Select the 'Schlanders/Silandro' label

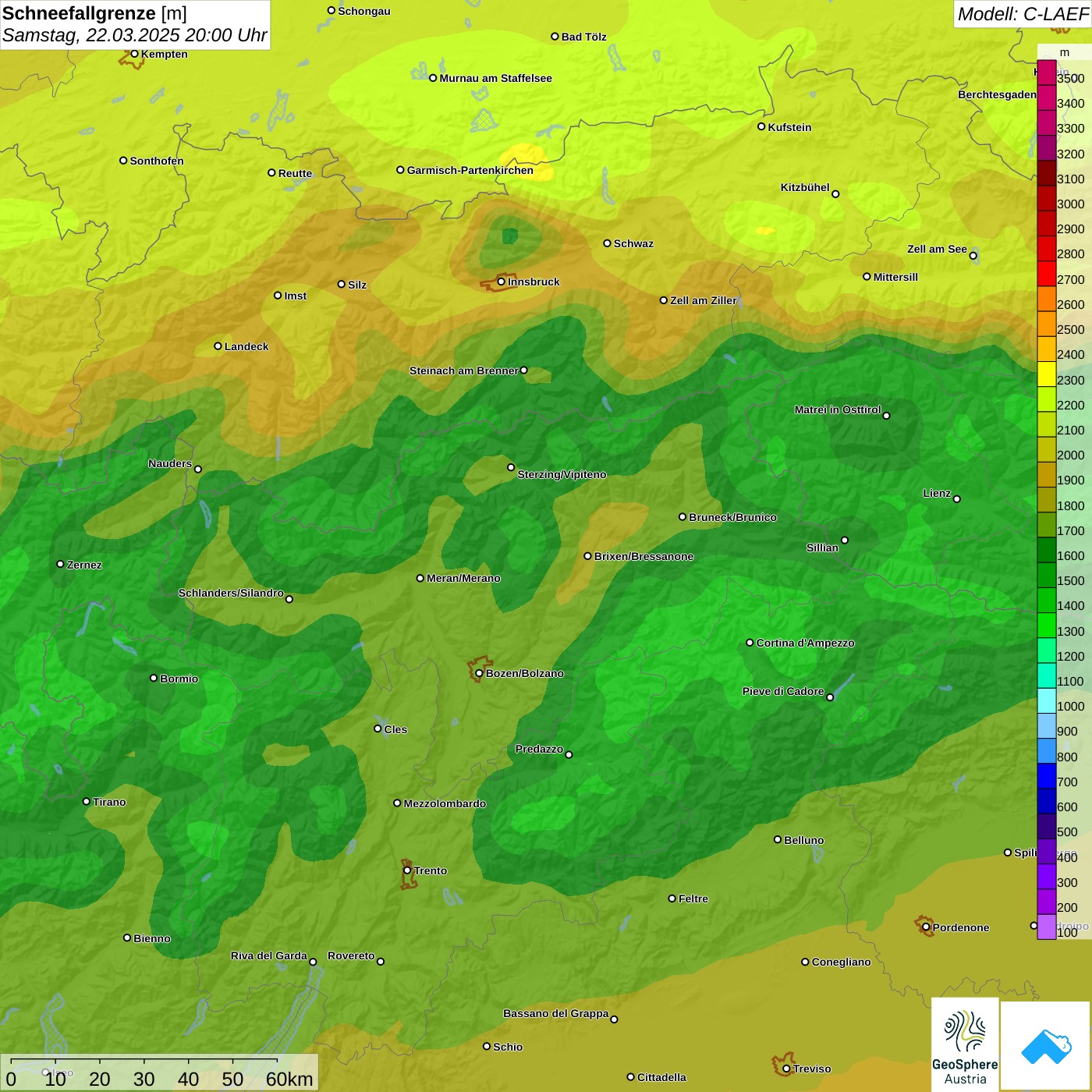click(231, 593)
